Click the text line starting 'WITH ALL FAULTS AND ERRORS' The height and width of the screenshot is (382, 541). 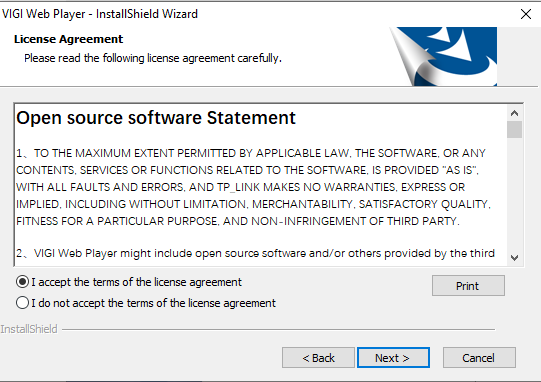[x=240, y=187]
